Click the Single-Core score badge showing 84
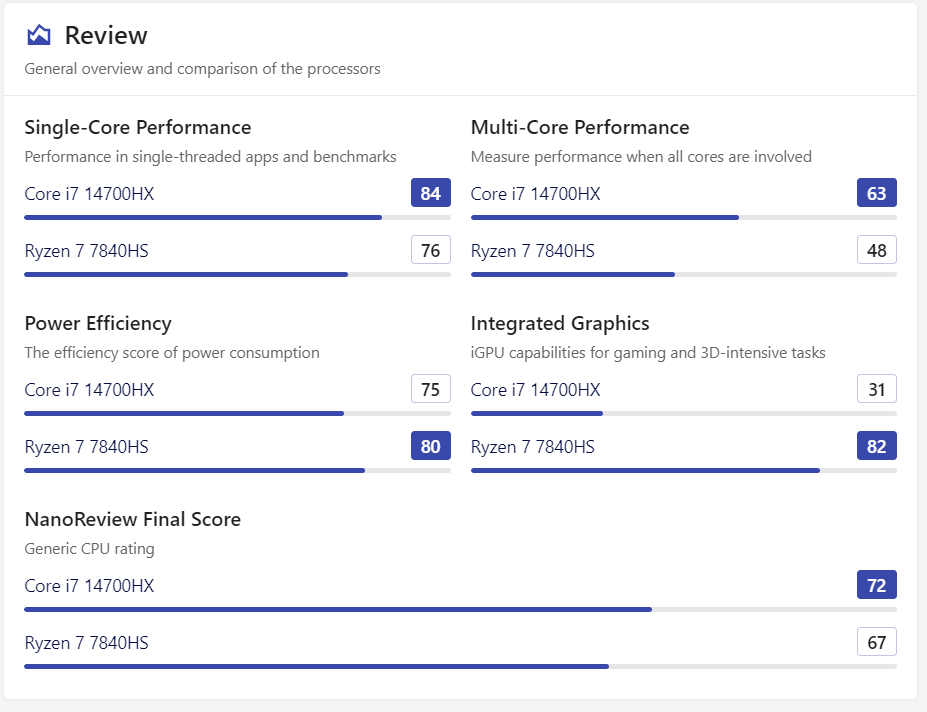Image resolution: width=927 pixels, height=712 pixels. [x=430, y=193]
